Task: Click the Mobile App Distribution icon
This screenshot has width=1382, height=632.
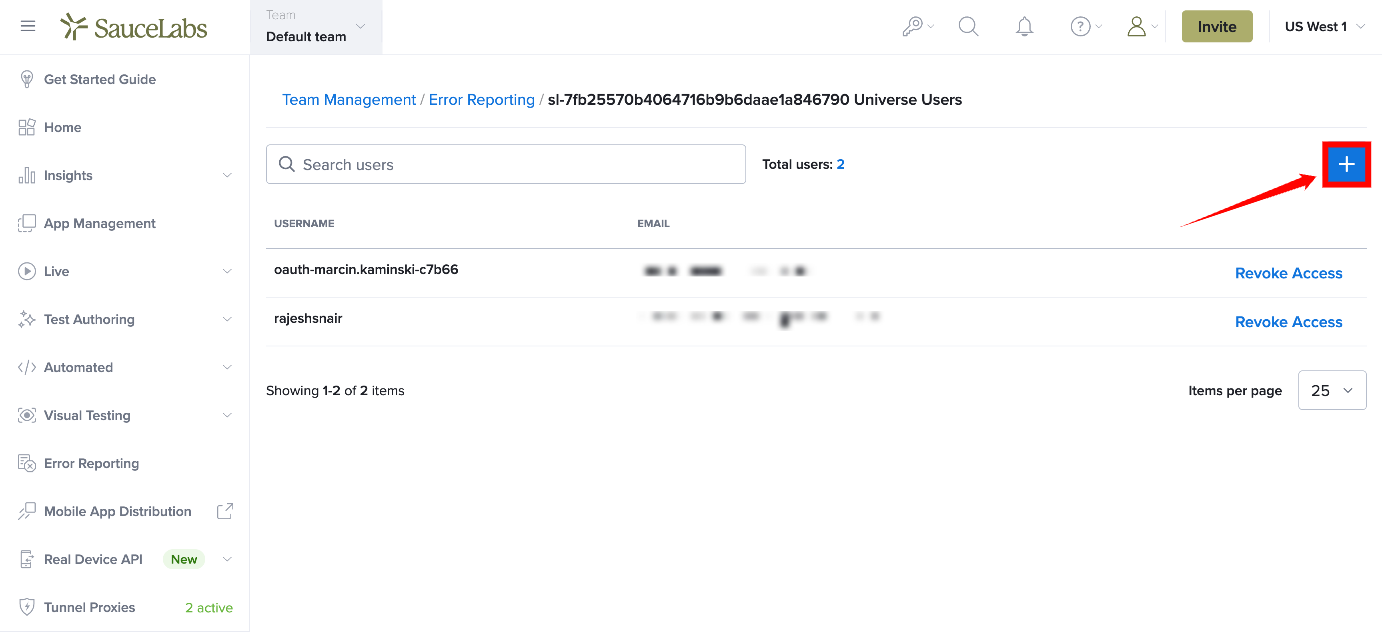Action: click(x=27, y=512)
